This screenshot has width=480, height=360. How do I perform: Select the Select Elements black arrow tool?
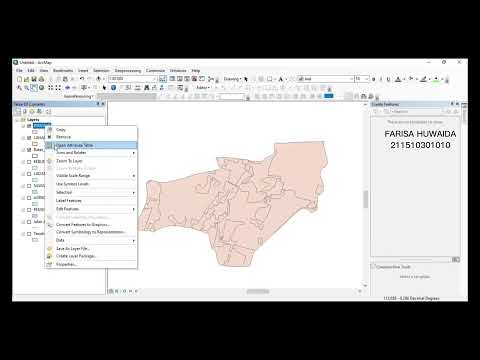pos(104,88)
